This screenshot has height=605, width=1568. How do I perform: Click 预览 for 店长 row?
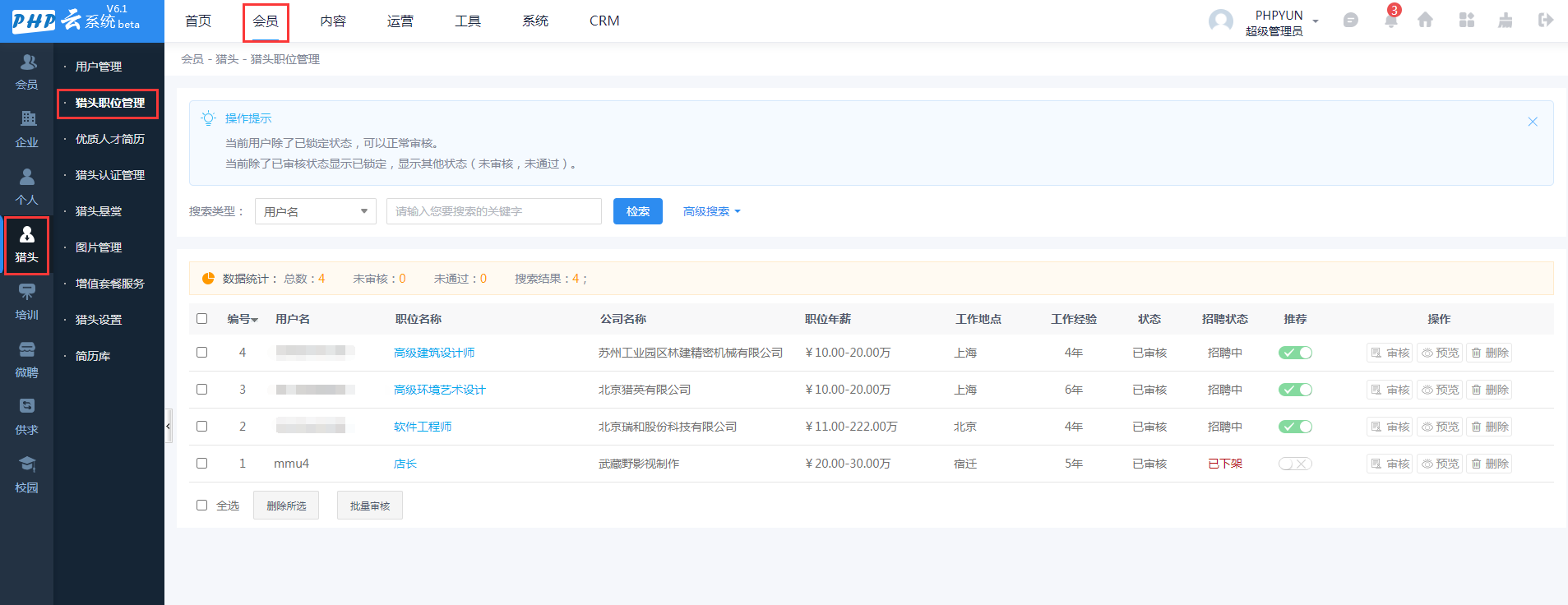pos(1440,464)
